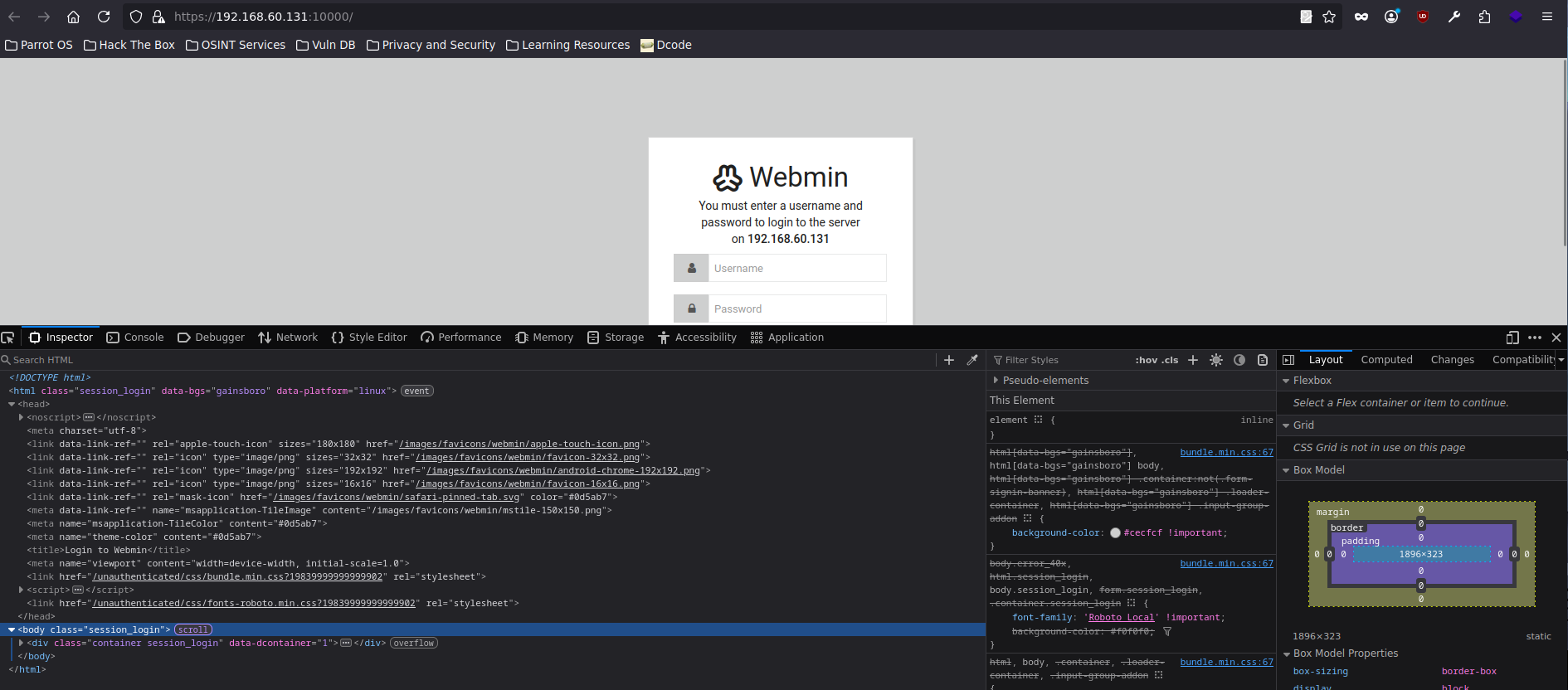Toggle the .cls classes panel
1568x690 pixels.
[1170, 360]
